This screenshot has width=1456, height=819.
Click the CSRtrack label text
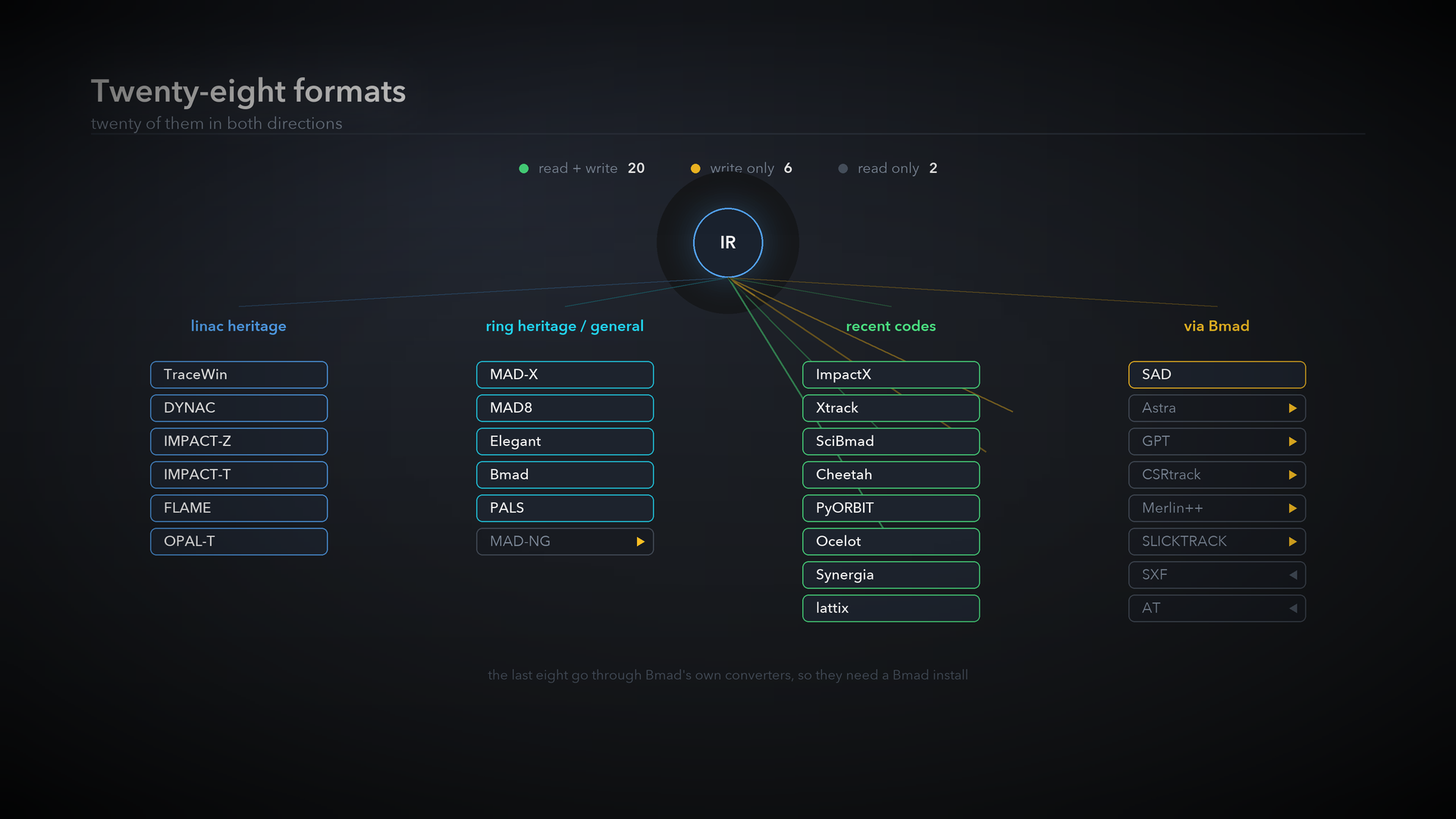click(x=1172, y=475)
